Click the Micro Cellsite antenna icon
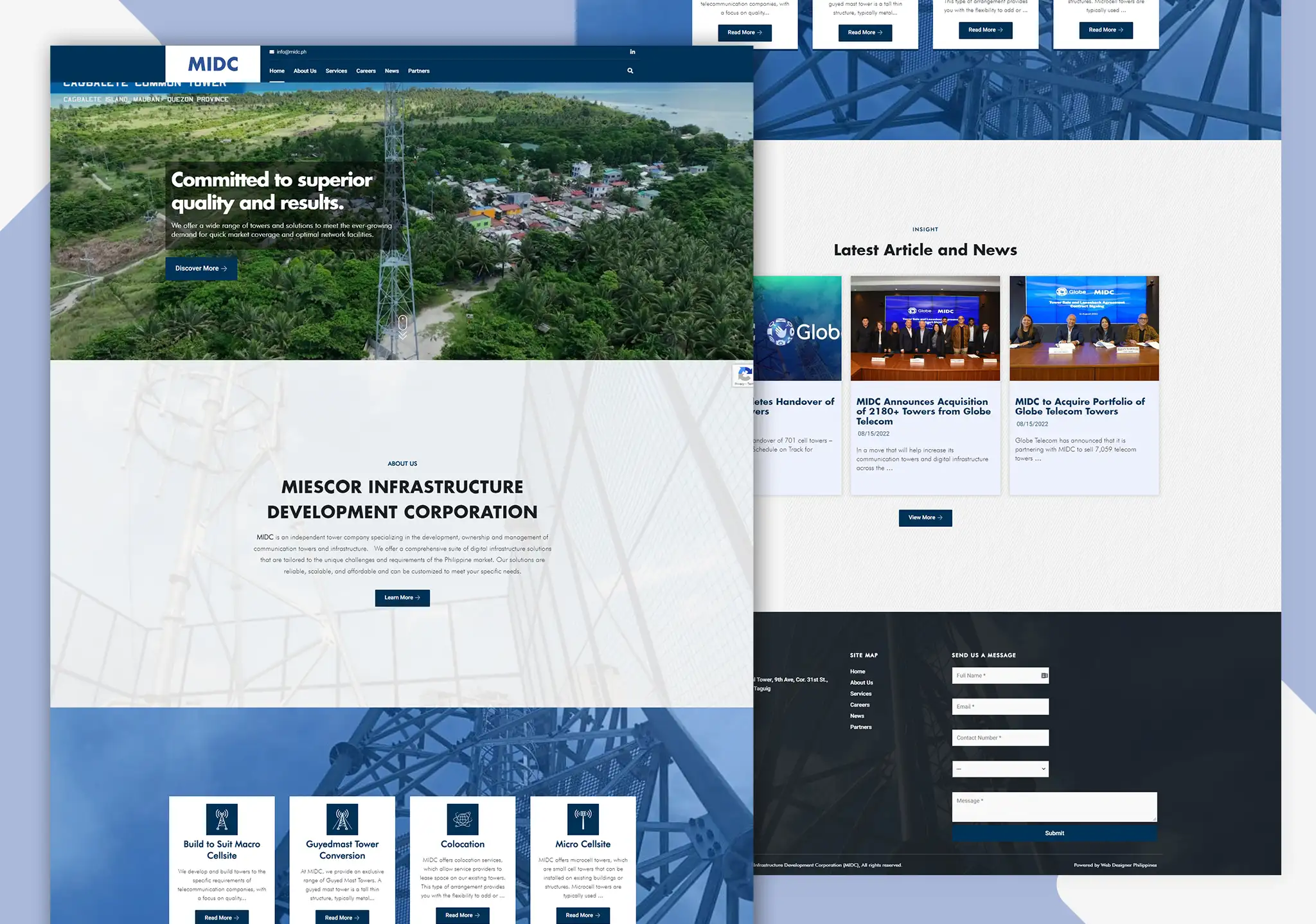This screenshot has height=924, width=1316. (x=583, y=819)
